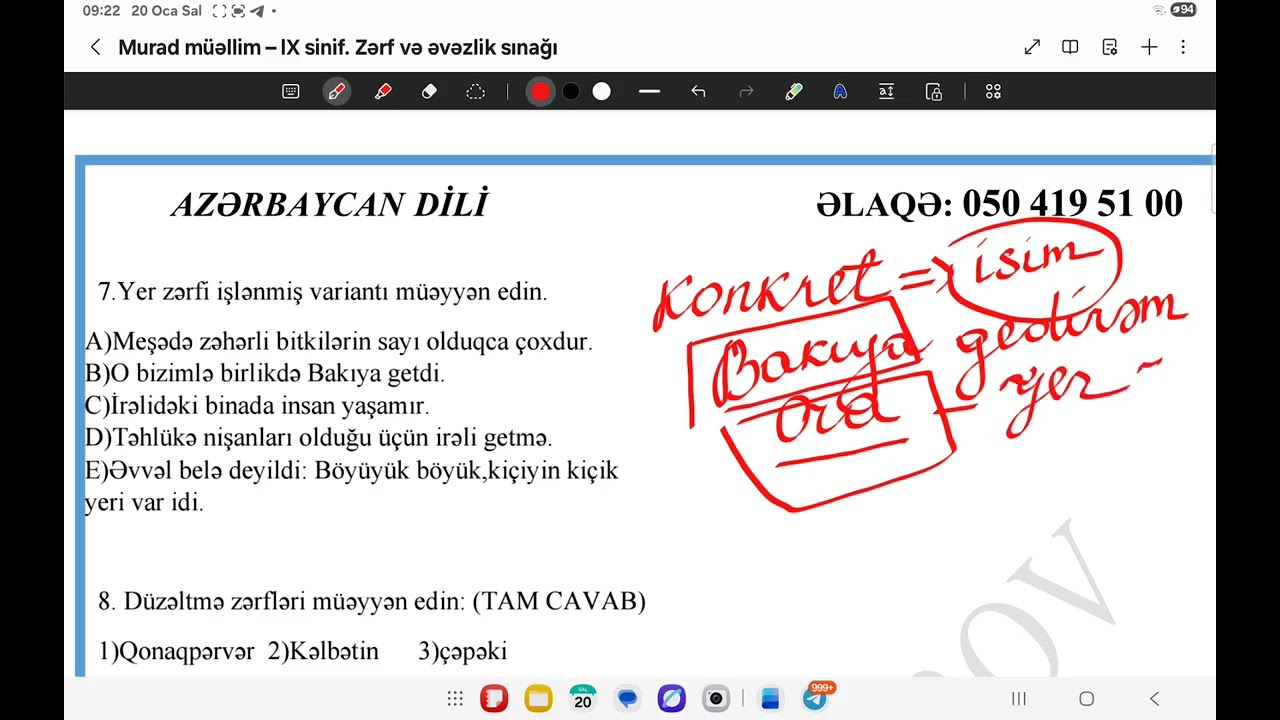This screenshot has height=720, width=1280.
Task: Add a new page with plus
Action: click(x=1149, y=47)
